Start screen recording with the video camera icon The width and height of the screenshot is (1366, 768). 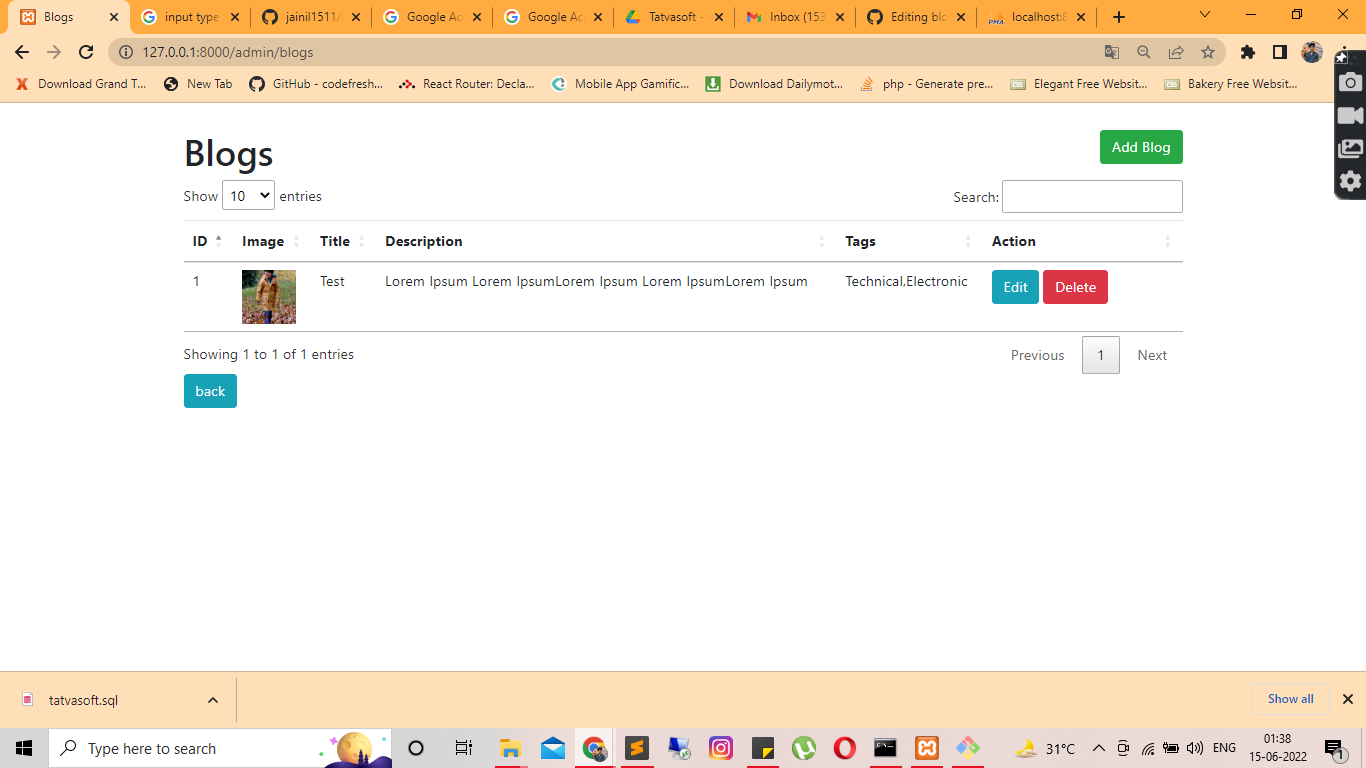(1350, 115)
